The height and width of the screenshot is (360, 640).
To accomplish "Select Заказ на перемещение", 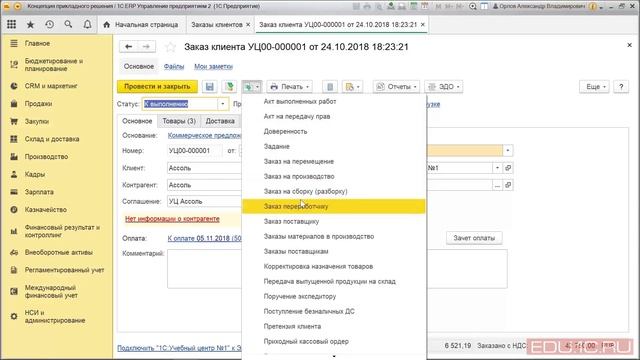I will click(x=334, y=161).
